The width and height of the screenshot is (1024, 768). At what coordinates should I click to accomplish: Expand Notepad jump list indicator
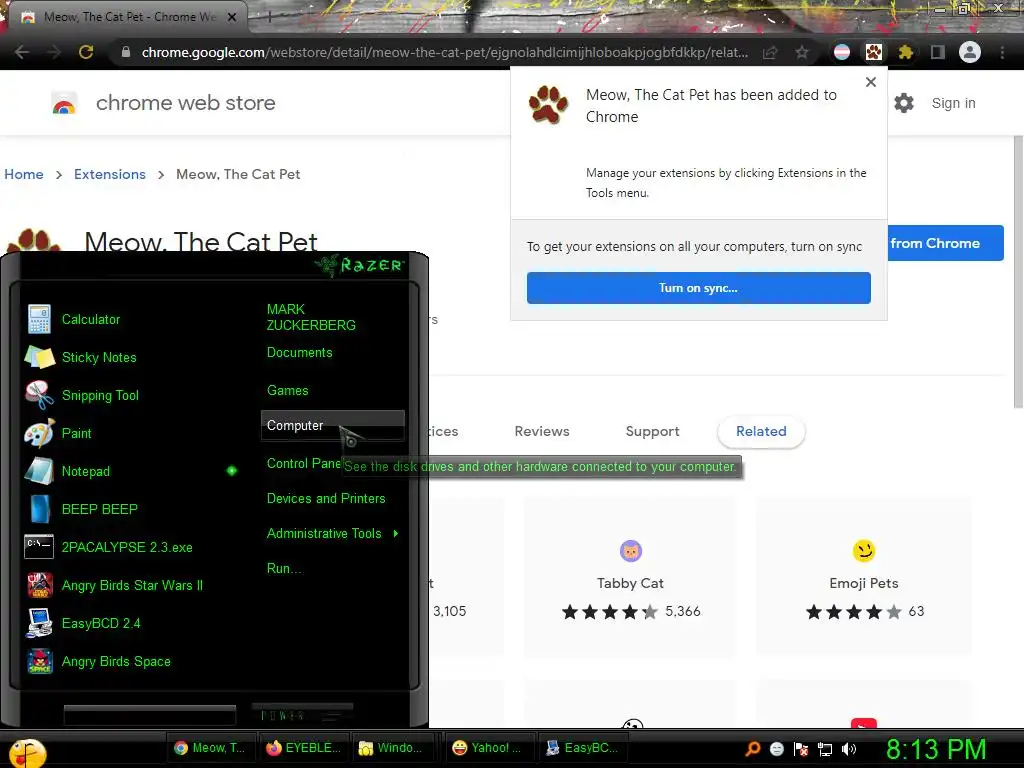[232, 471]
